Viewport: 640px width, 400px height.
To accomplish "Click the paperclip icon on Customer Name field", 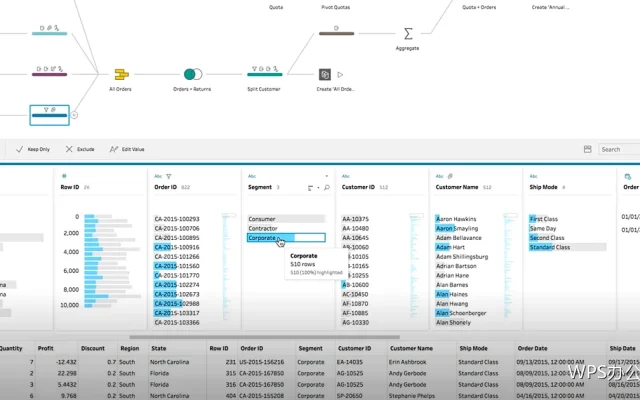I will click(x=450, y=176).
